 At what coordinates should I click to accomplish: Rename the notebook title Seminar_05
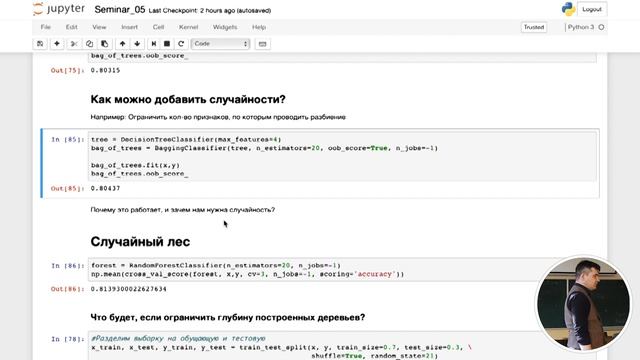point(120,10)
